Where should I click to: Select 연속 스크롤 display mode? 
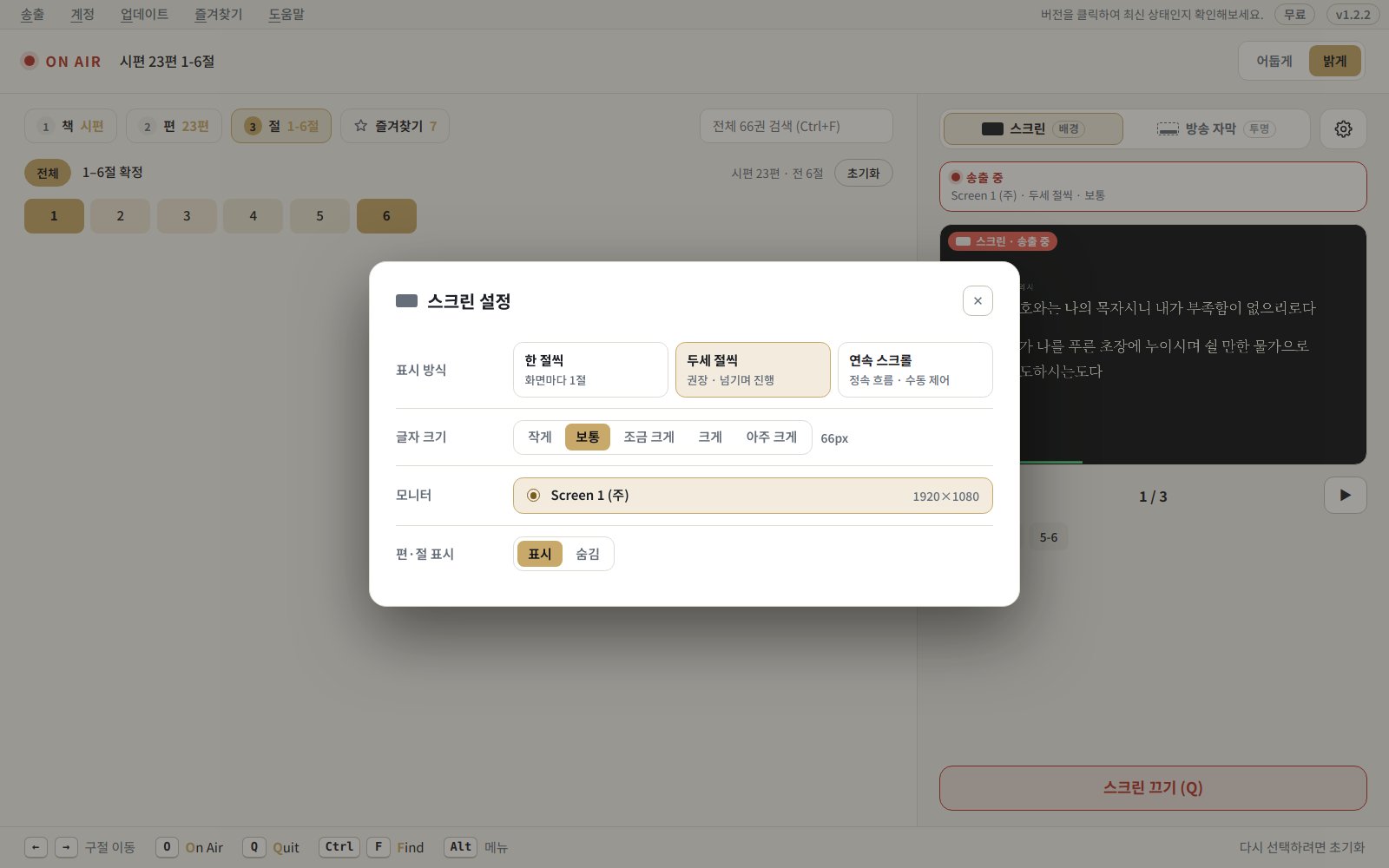click(x=915, y=370)
